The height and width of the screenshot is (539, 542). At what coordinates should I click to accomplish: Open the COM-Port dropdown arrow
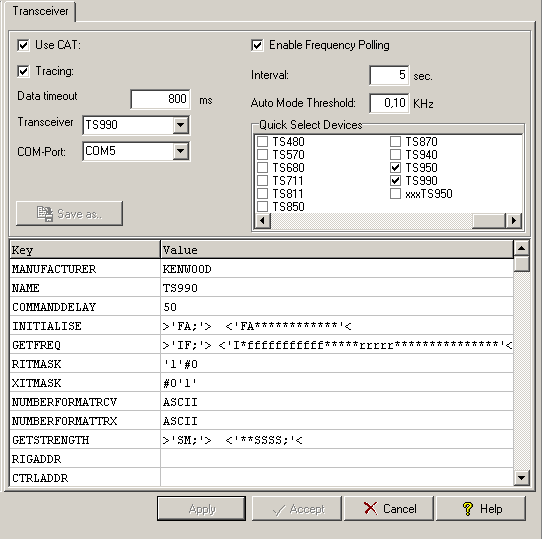tap(181, 151)
